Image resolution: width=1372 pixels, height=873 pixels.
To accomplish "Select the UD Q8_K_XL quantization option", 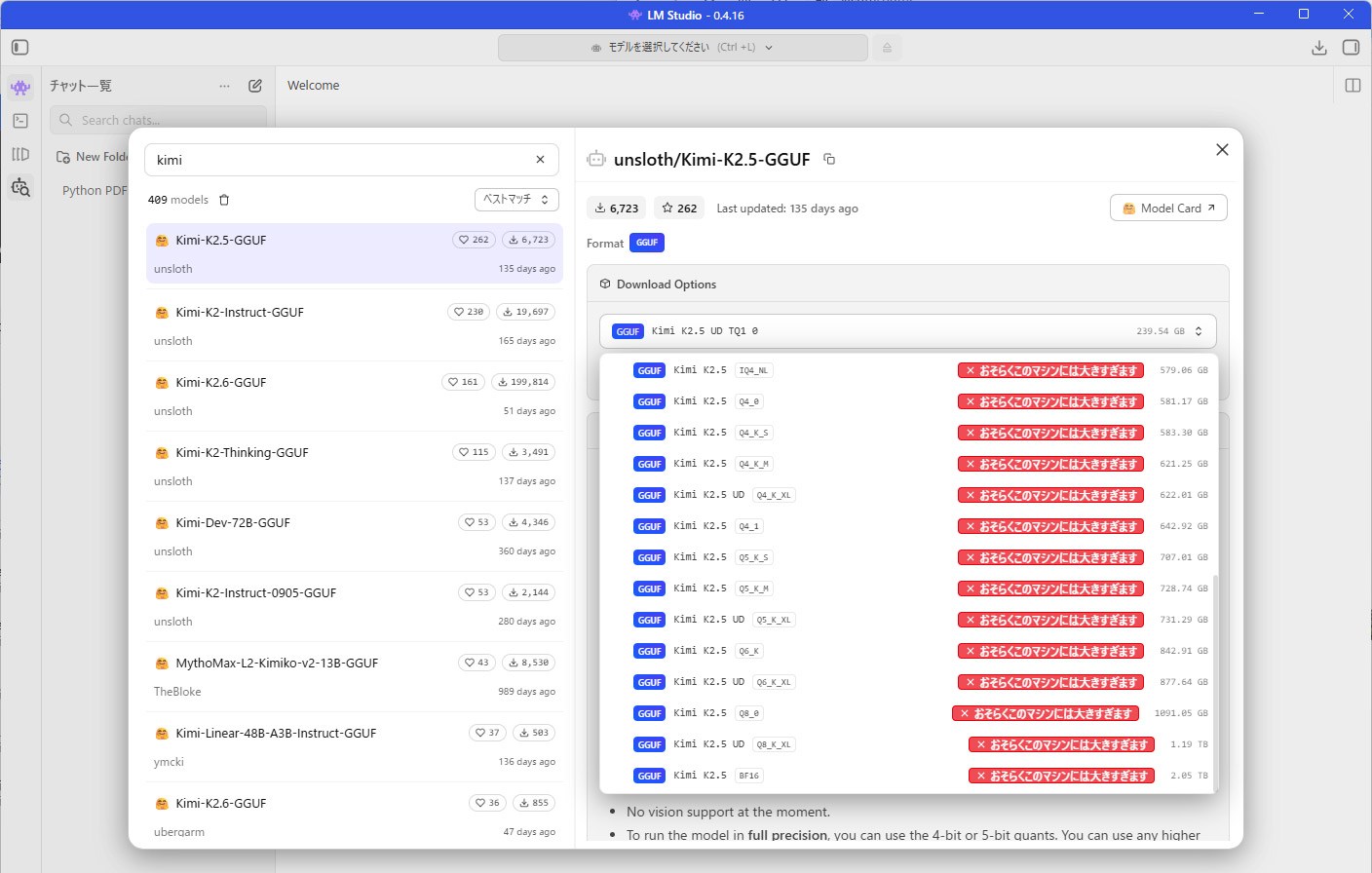I will (x=907, y=744).
